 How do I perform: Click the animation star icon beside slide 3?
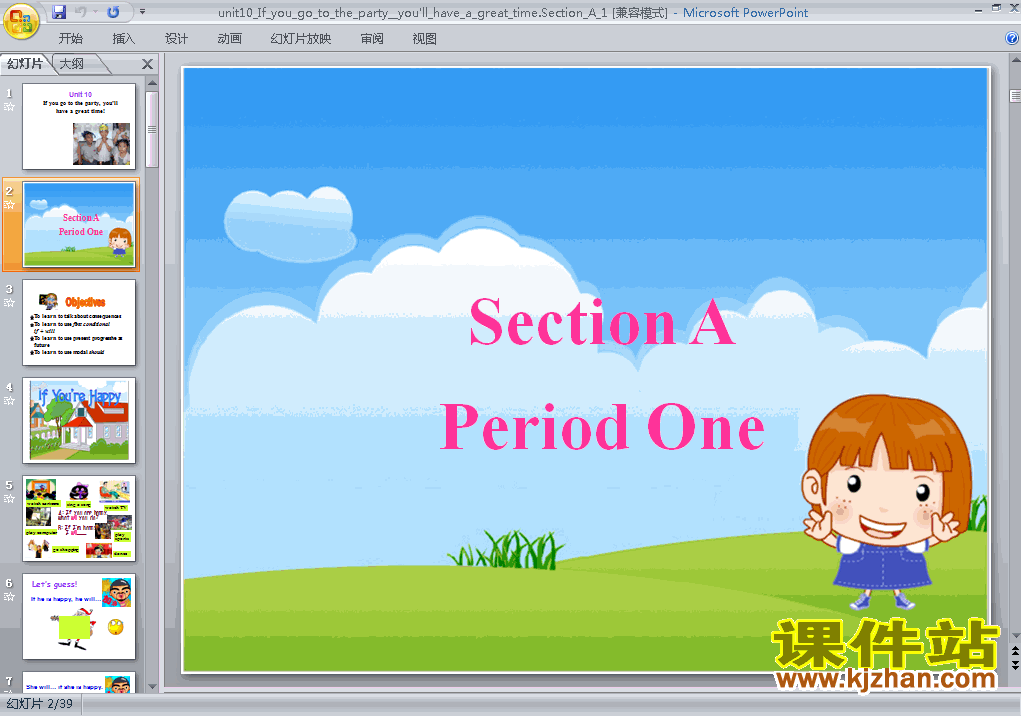click(x=9, y=303)
